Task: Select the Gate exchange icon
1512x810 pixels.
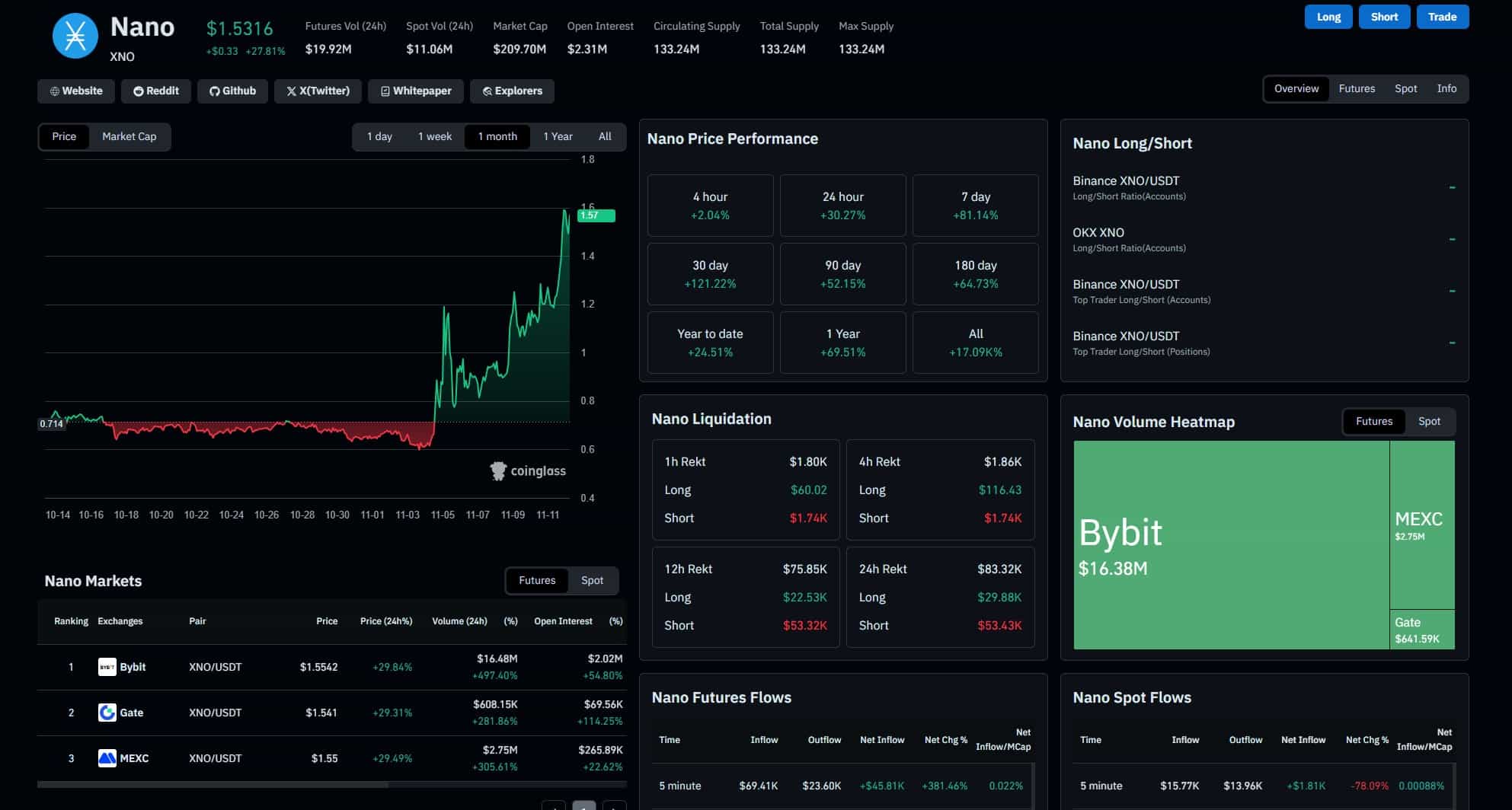Action: pos(107,712)
